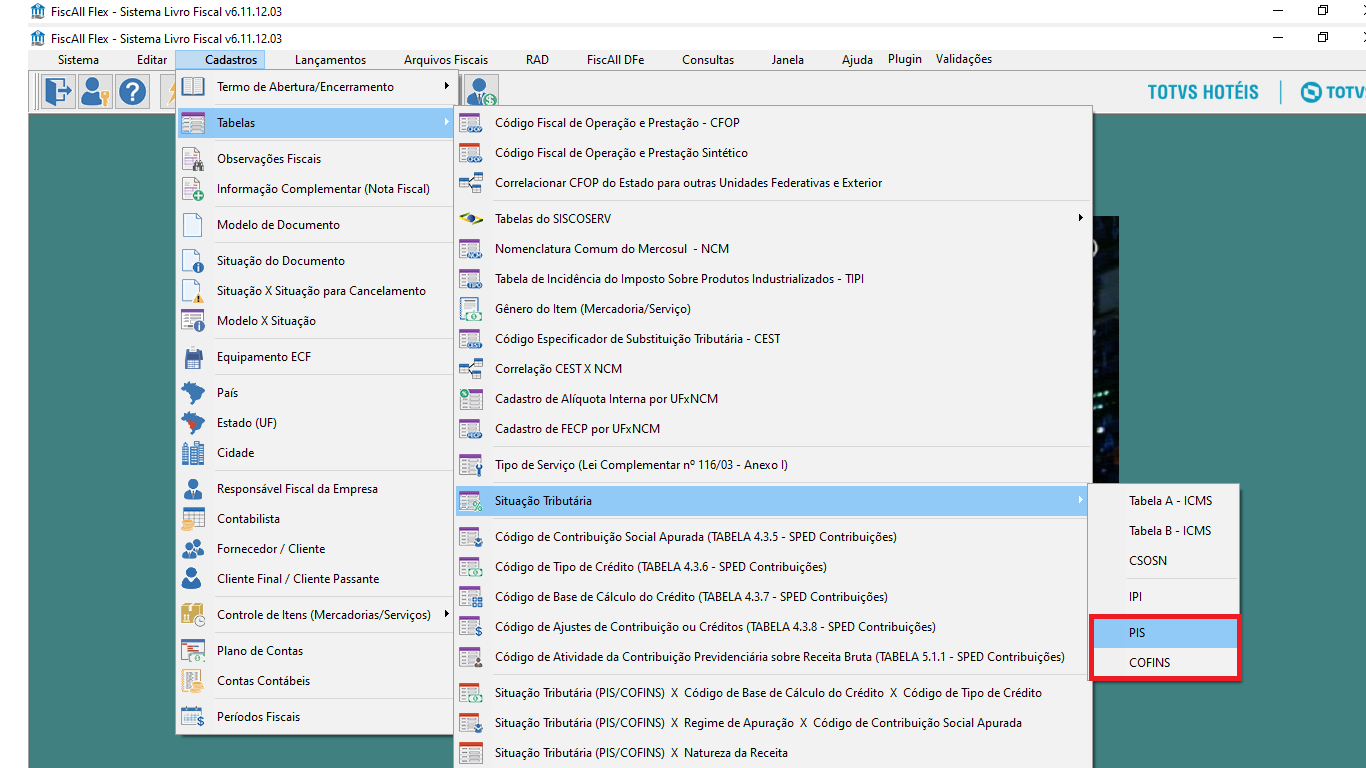Select Tabela A - ICMS
Image resolution: width=1366 pixels, height=768 pixels.
pyautogui.click(x=1164, y=501)
